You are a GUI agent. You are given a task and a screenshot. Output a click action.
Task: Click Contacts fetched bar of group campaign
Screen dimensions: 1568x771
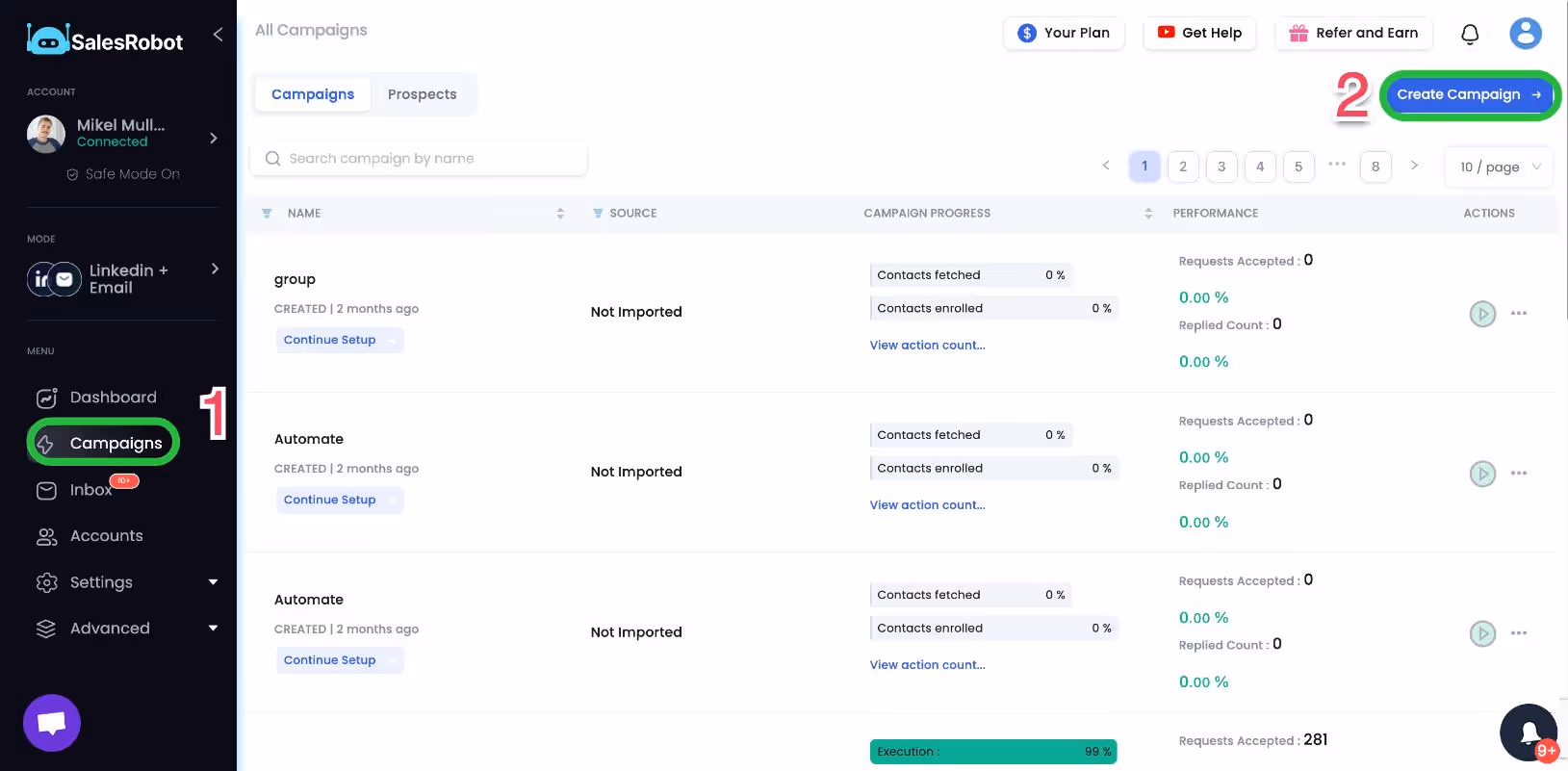coord(970,275)
